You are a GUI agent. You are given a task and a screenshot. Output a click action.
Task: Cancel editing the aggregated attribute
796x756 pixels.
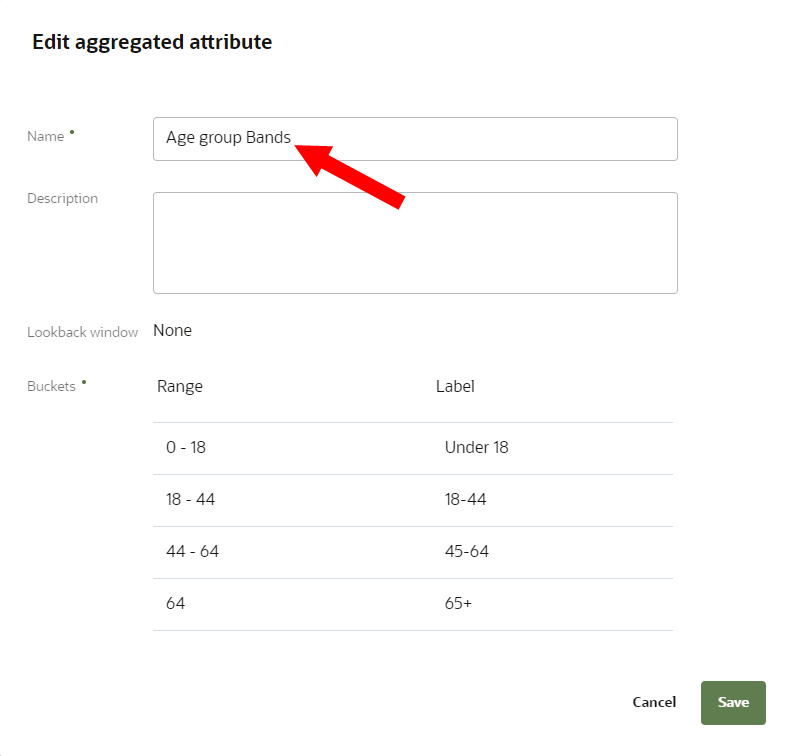(654, 702)
